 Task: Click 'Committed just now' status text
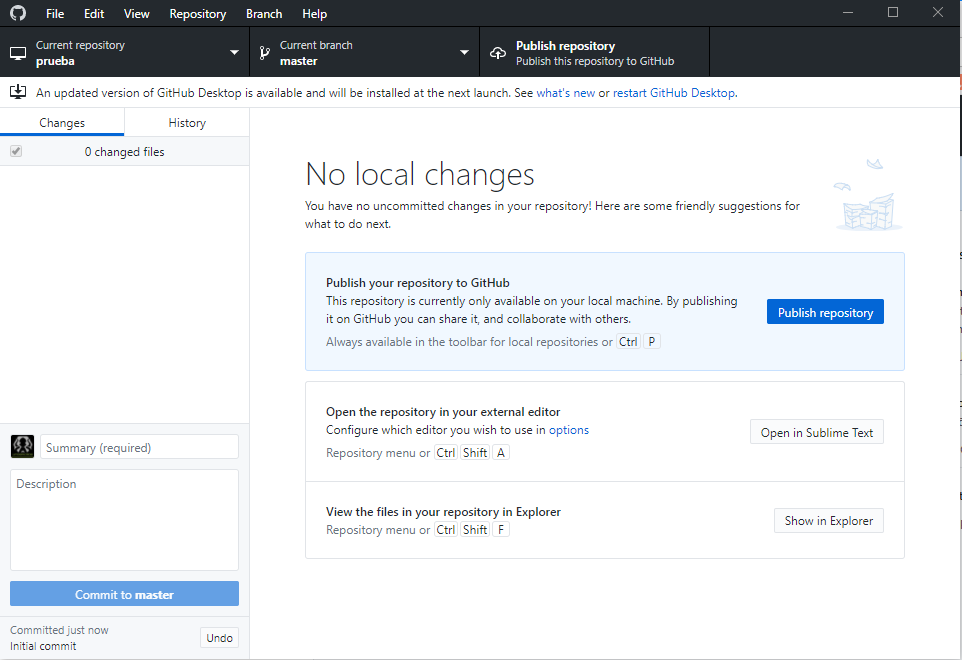coord(59,630)
